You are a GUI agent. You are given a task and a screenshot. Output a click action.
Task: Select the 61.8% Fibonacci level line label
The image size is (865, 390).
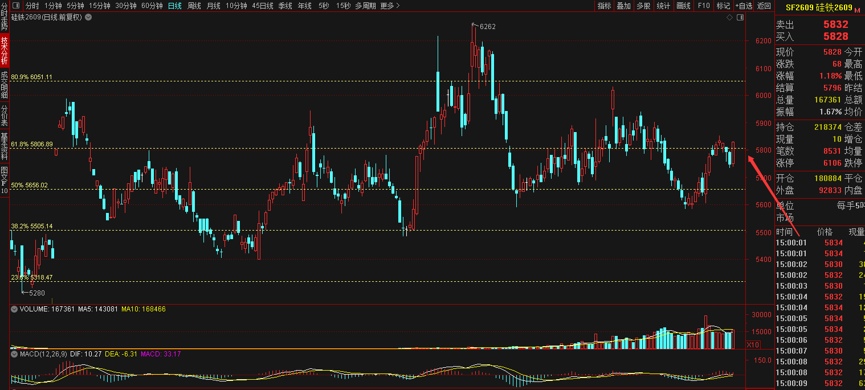32,144
